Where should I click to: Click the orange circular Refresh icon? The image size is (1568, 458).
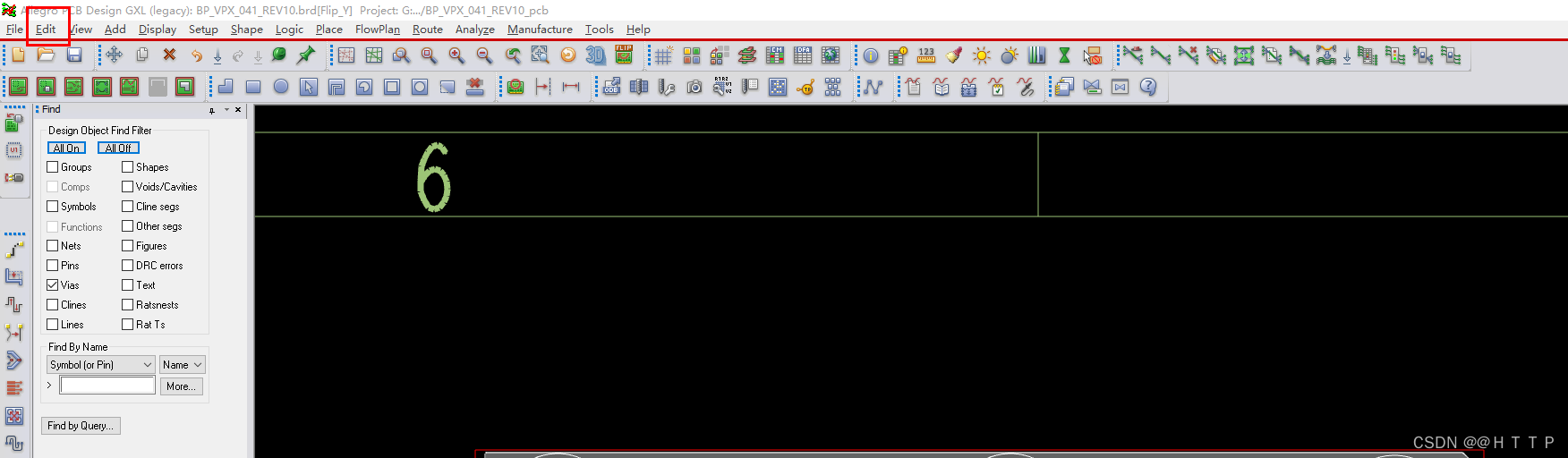point(567,55)
